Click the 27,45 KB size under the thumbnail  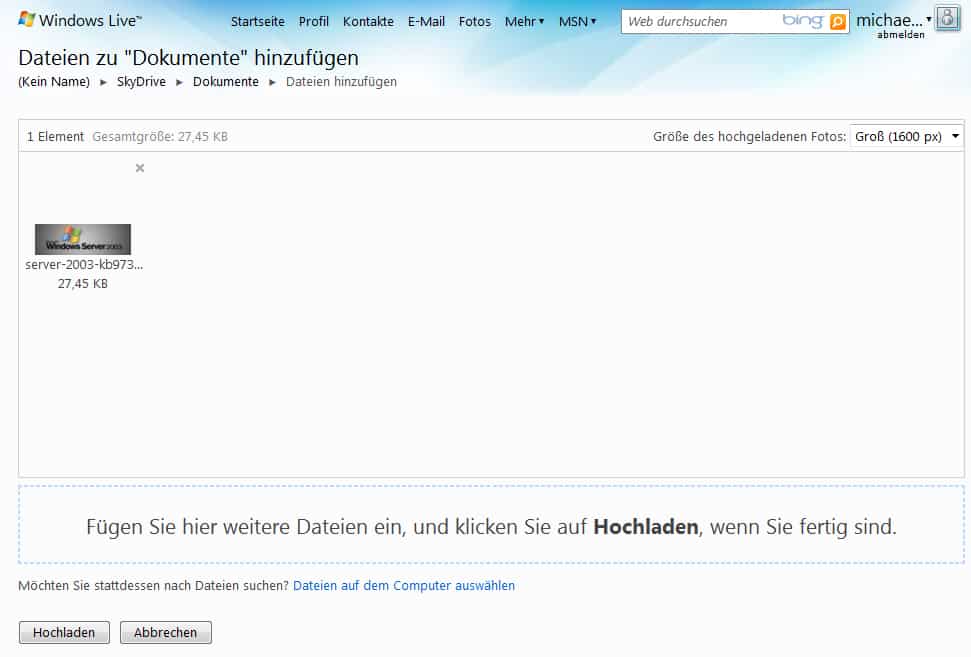82,284
